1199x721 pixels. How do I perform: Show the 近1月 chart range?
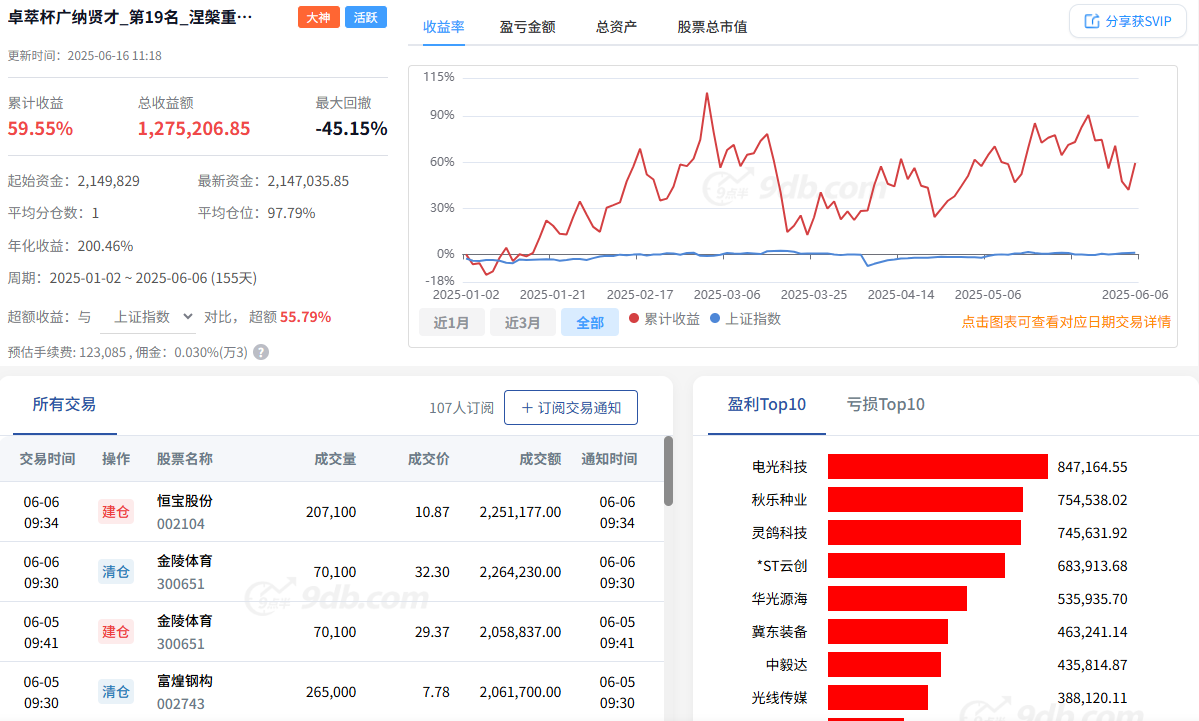[451, 323]
